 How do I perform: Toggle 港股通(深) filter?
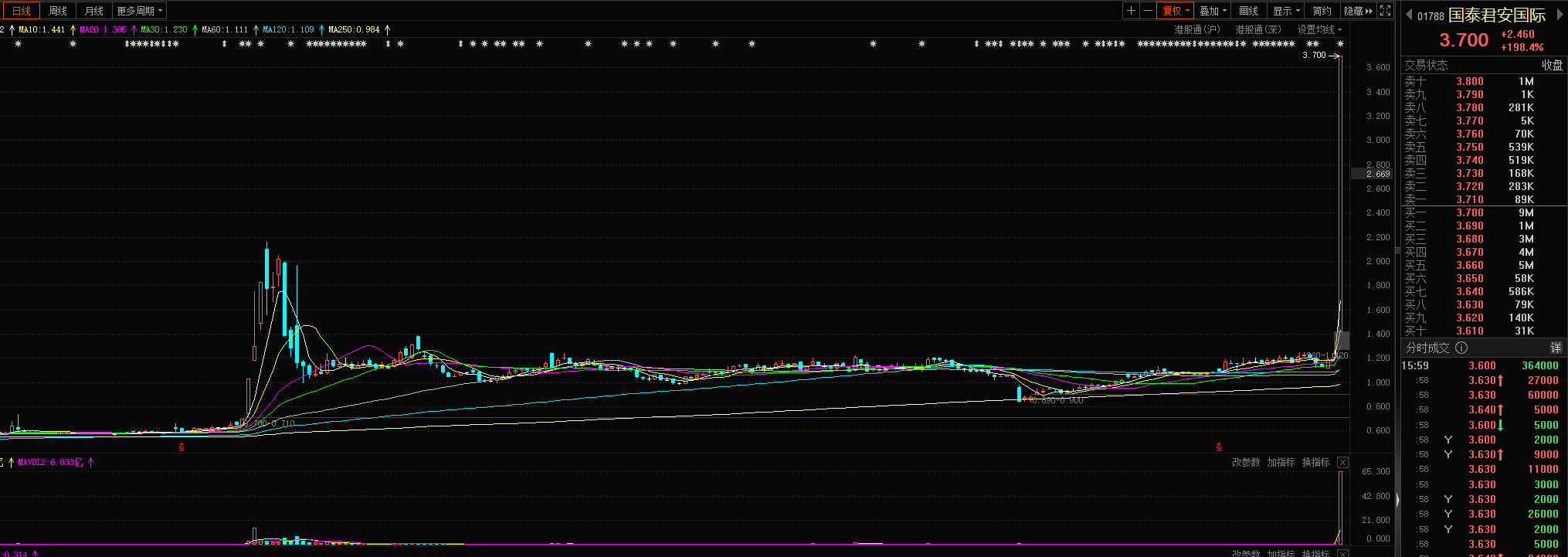(1257, 29)
